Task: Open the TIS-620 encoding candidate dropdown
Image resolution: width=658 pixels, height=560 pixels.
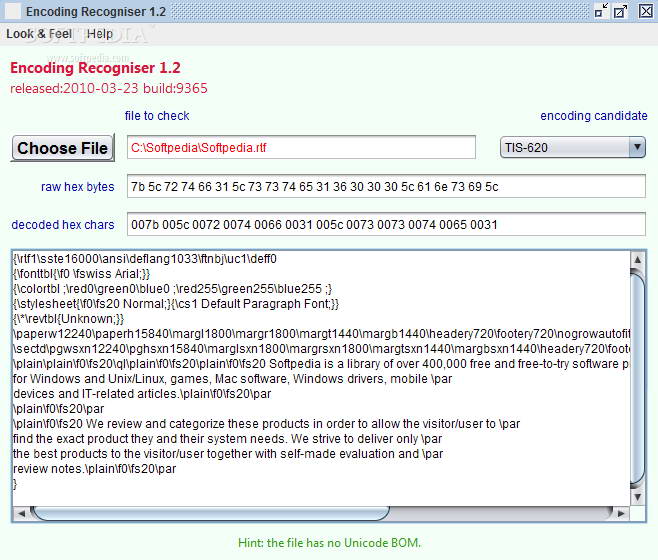Action: [x=572, y=147]
